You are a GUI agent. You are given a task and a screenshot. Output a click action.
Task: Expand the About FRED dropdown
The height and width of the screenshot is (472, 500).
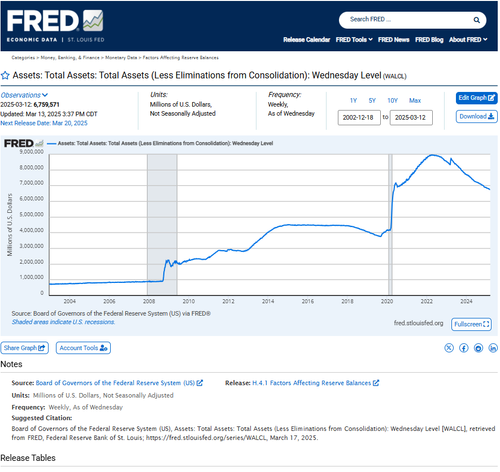tap(468, 40)
